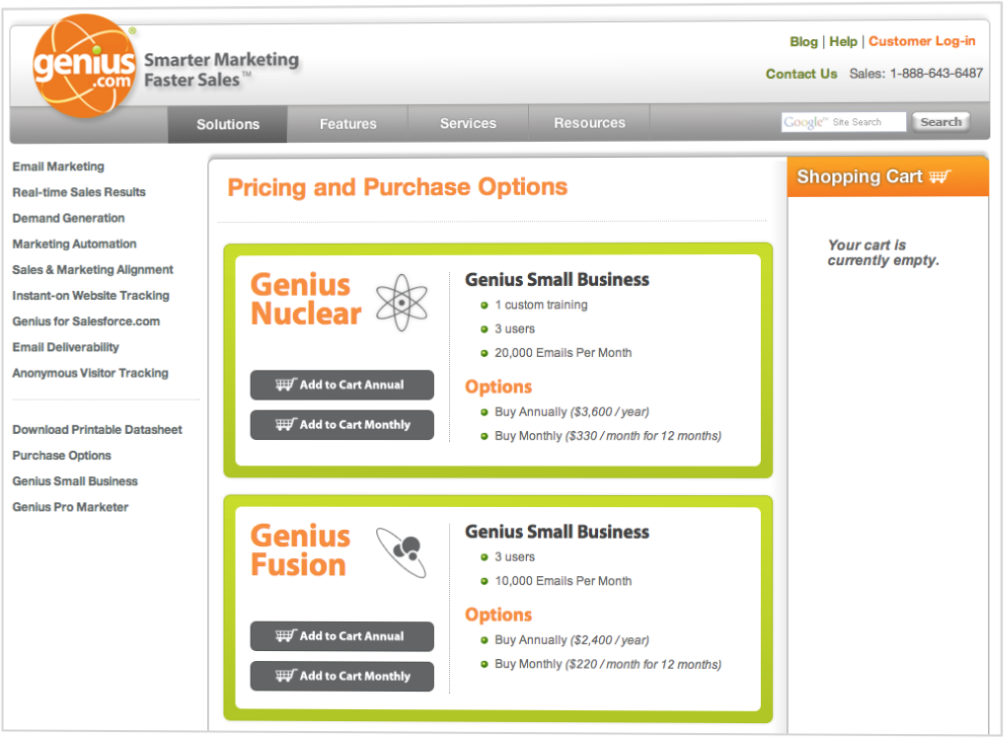Viewport: 1004px width, 738px height.
Task: Go to Genius Small Business sidebar link
Action: [75, 481]
